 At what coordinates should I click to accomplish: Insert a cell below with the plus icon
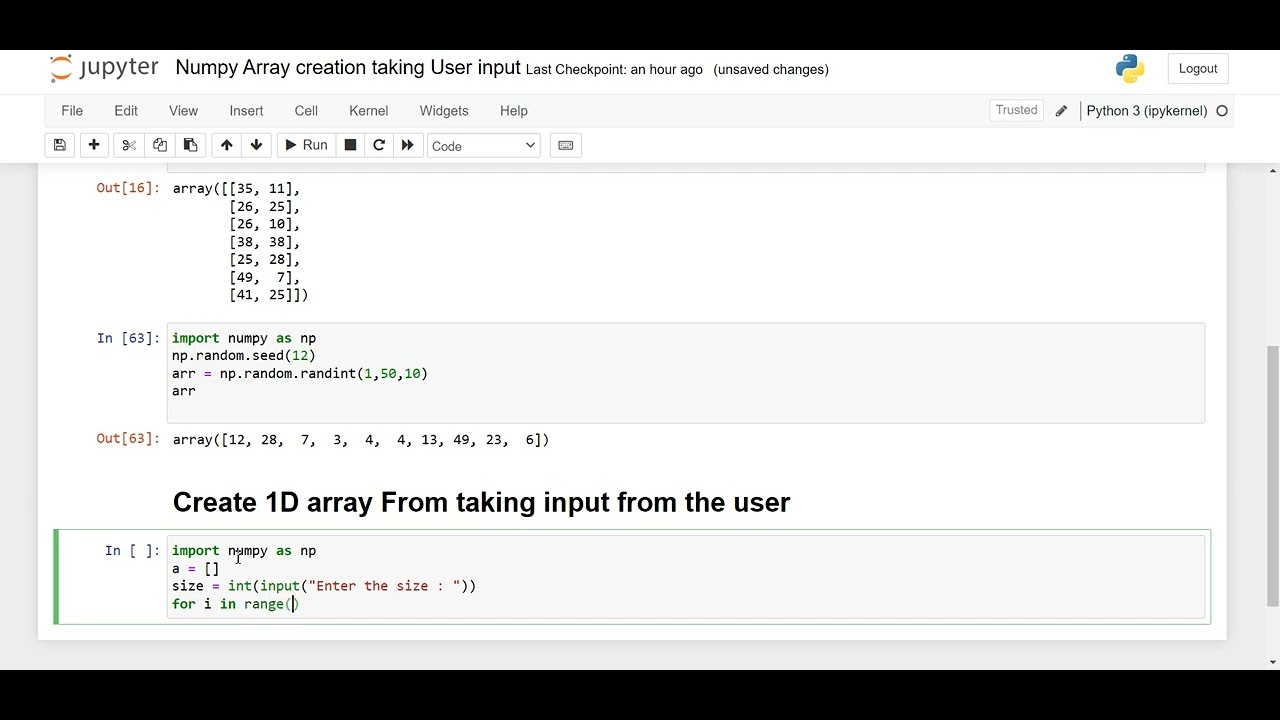[94, 145]
